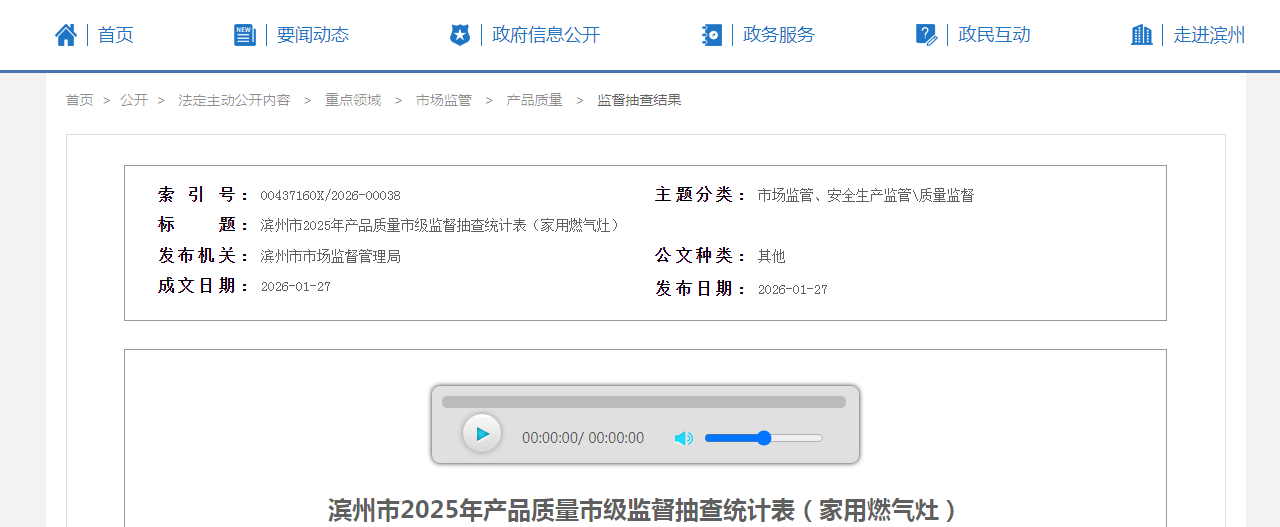Screen dimensions: 1280x527
Task: Click the badge icon beside 政府信息公开
Action: click(x=460, y=35)
